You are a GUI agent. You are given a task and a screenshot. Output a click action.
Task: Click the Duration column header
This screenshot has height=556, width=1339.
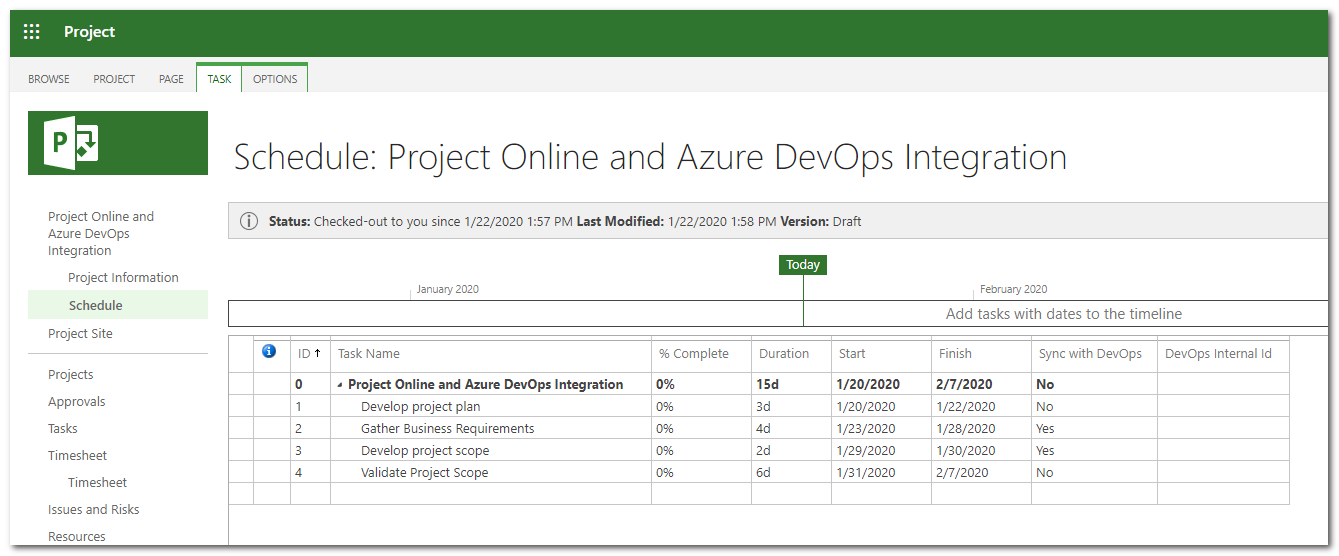[791, 353]
